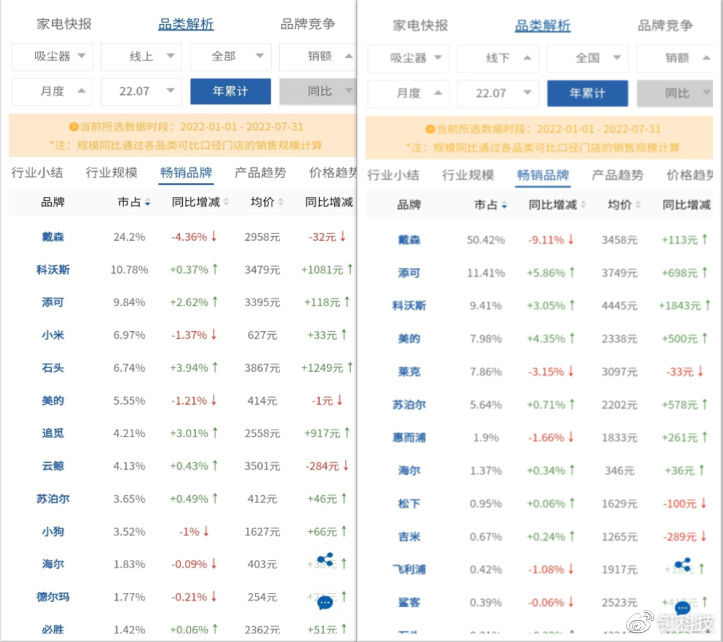Open 月度 period dropdown in left panel

click(x=52, y=91)
